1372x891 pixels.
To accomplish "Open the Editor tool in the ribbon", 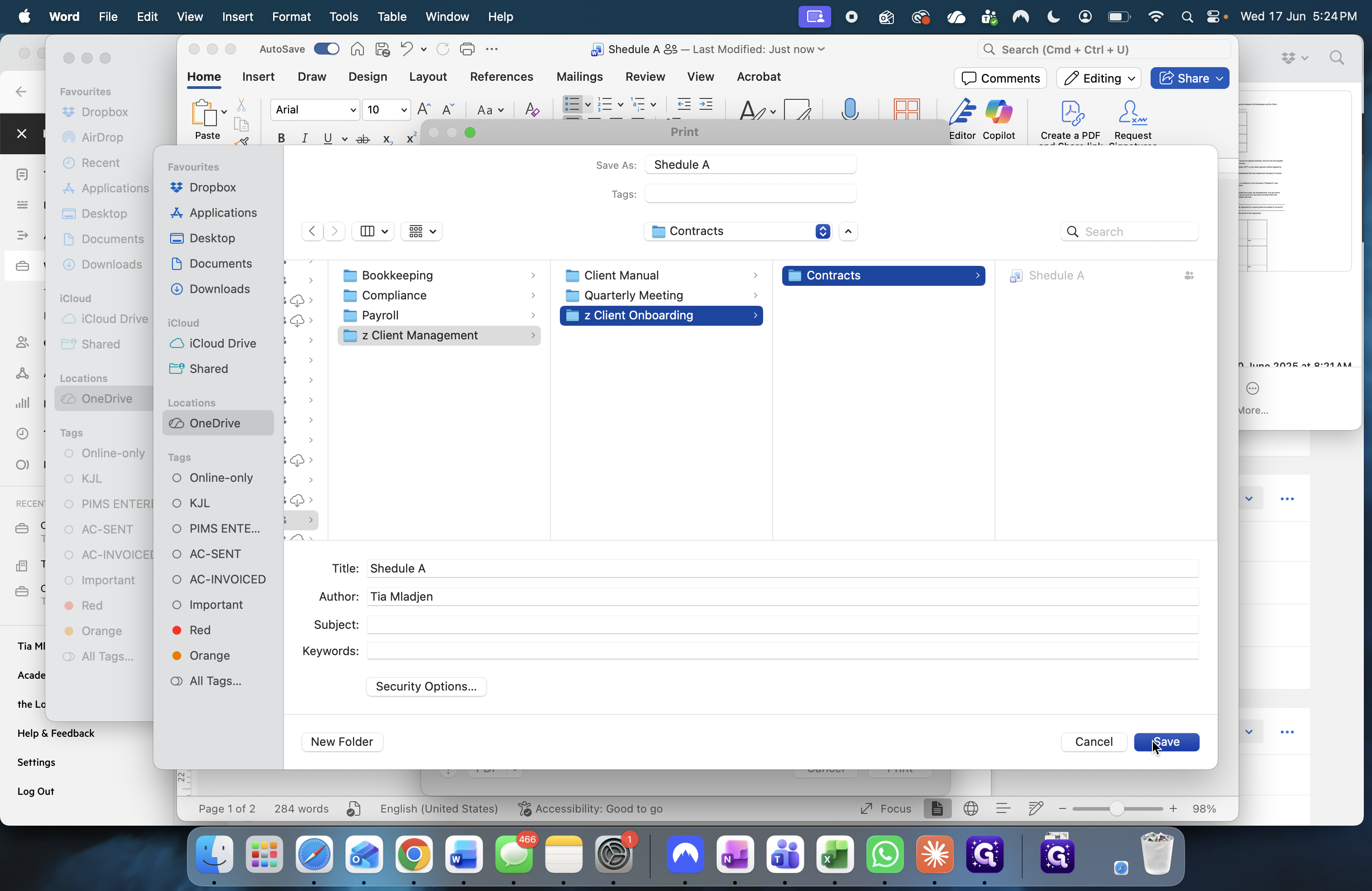I will pos(962,119).
